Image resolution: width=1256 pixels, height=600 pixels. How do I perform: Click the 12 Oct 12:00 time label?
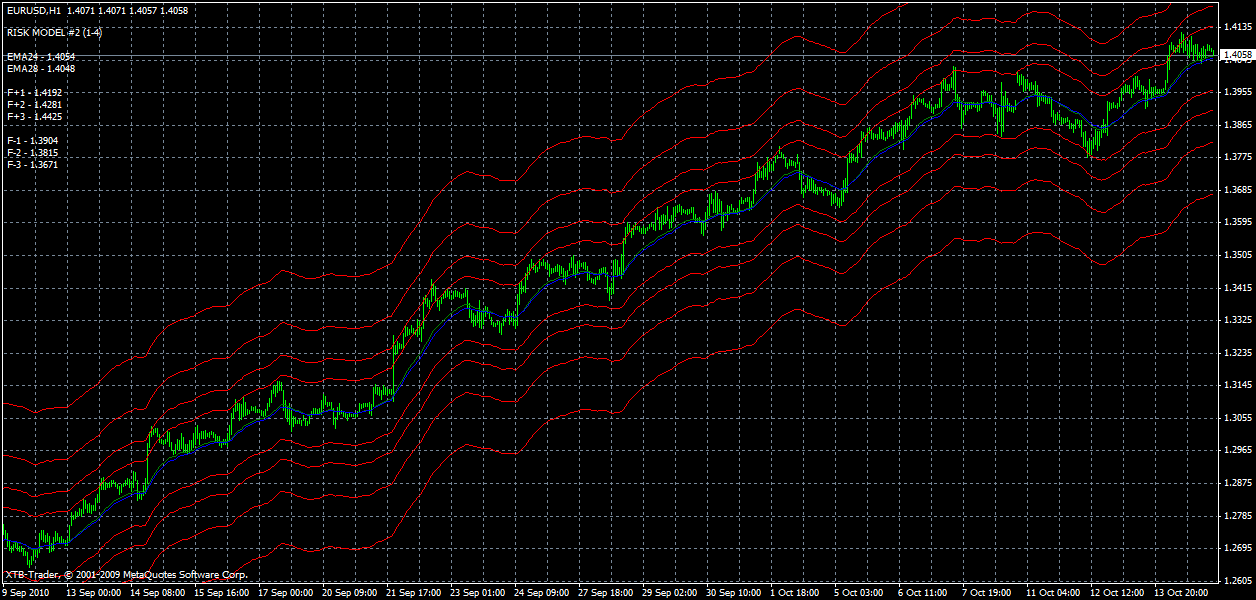click(1118, 593)
